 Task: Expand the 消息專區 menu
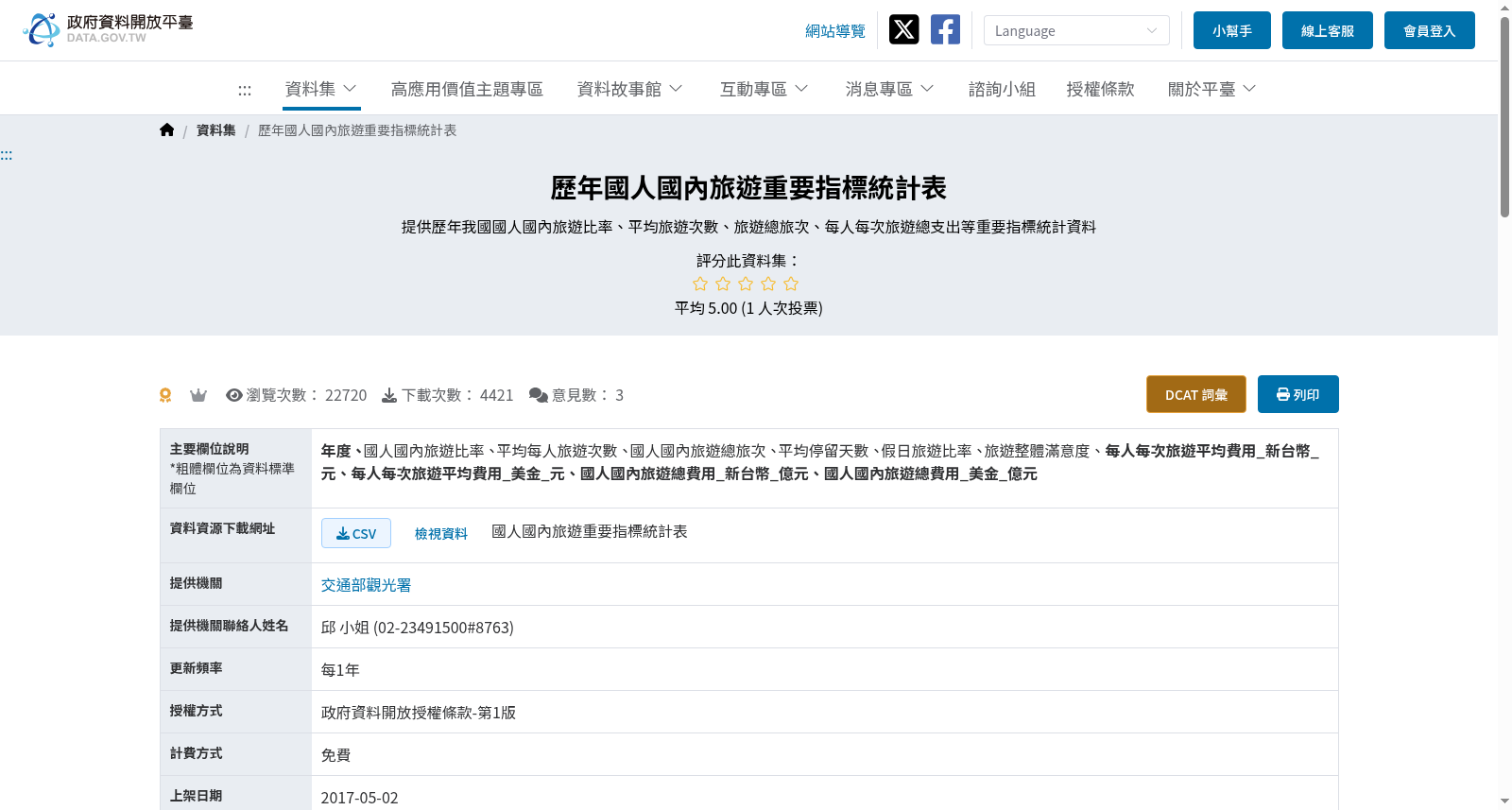[x=889, y=89]
